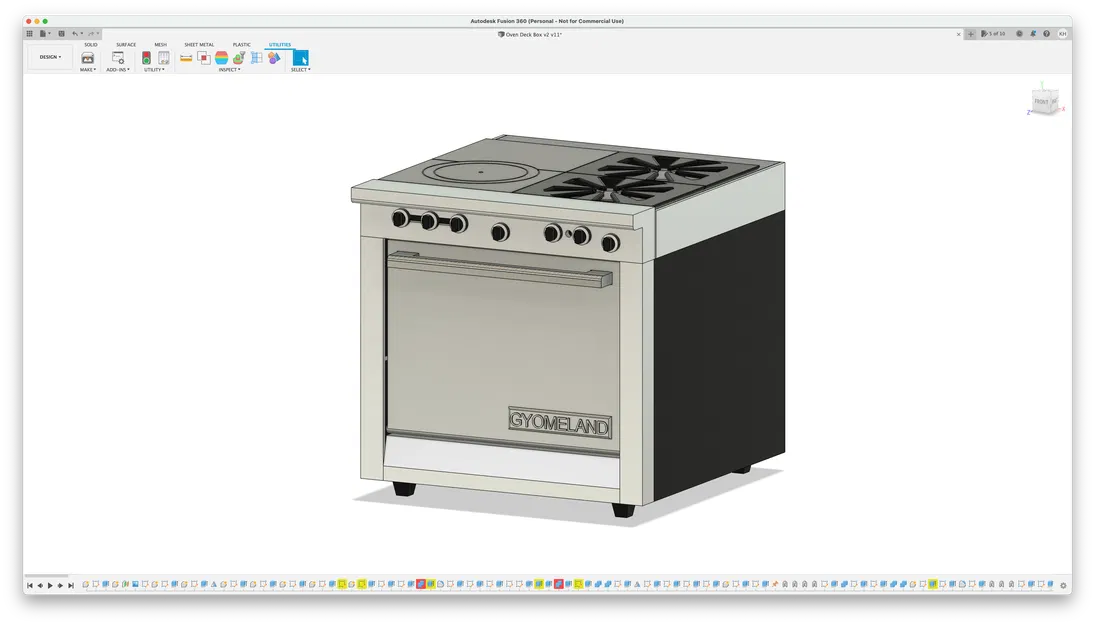1095x625 pixels.
Task: Select the Interference tool icon
Action: tap(203, 58)
